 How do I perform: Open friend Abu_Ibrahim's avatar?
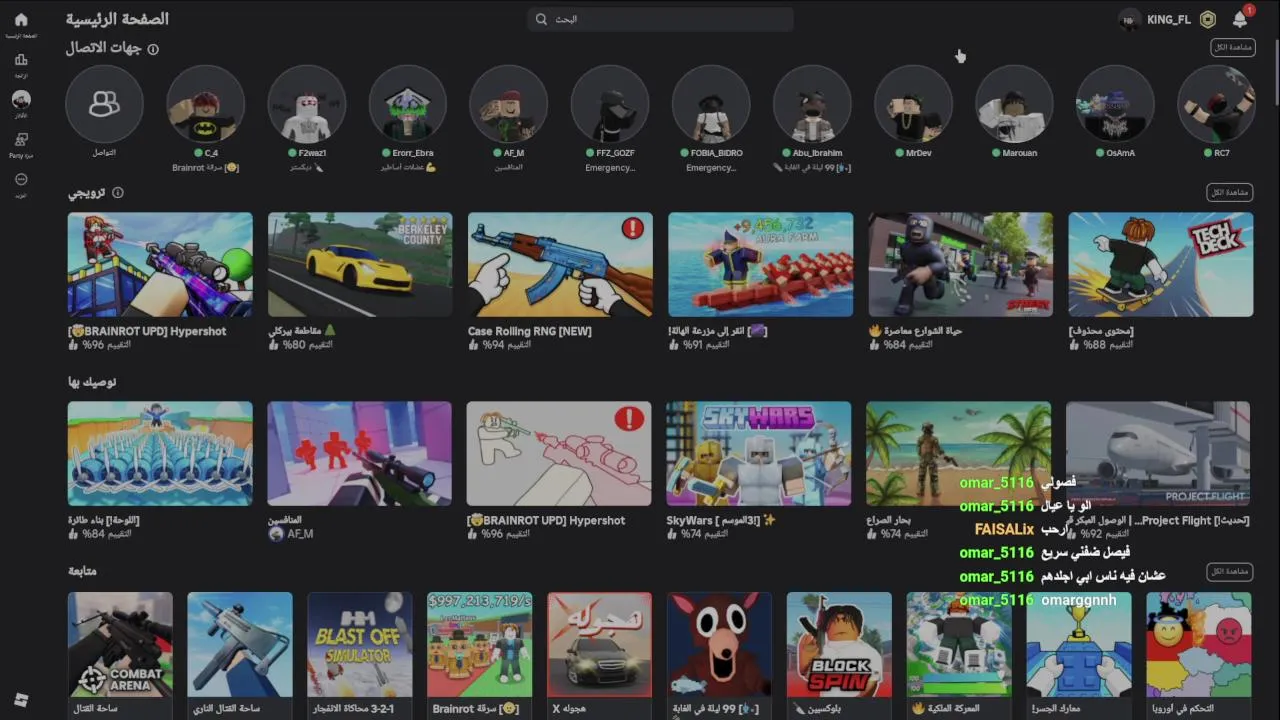click(812, 104)
